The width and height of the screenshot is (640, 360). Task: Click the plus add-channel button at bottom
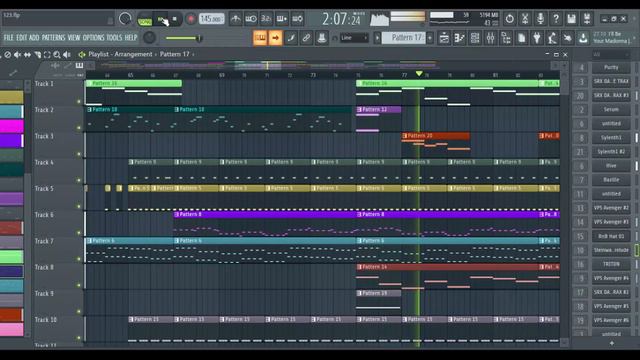[x=611, y=343]
